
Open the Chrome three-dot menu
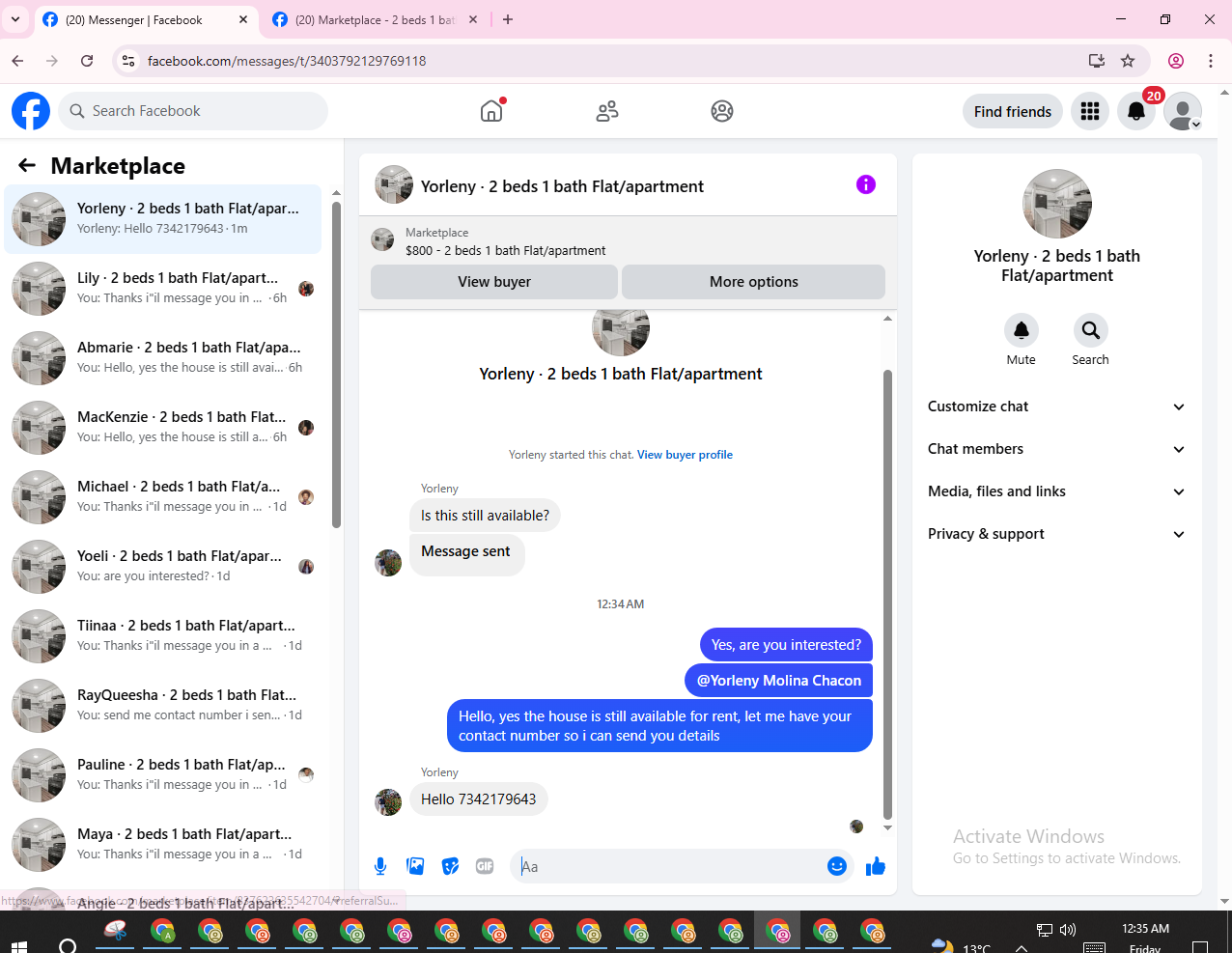1211,61
